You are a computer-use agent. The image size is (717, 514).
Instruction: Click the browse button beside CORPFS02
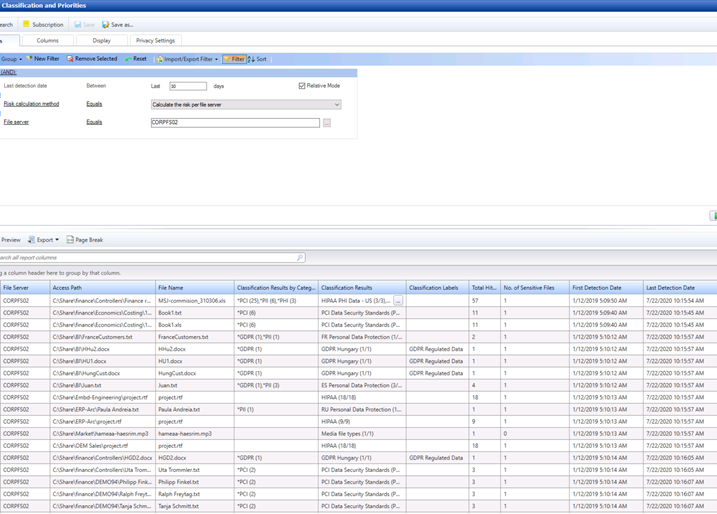point(327,123)
